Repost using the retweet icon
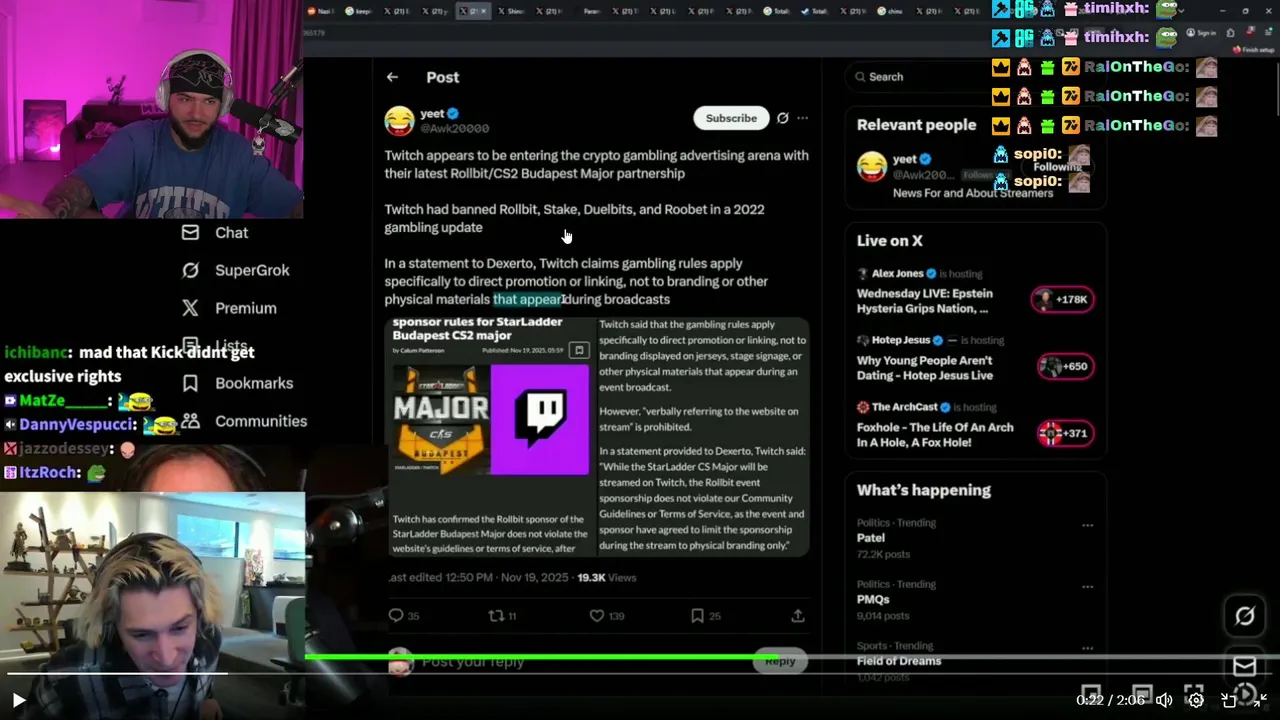 click(496, 616)
